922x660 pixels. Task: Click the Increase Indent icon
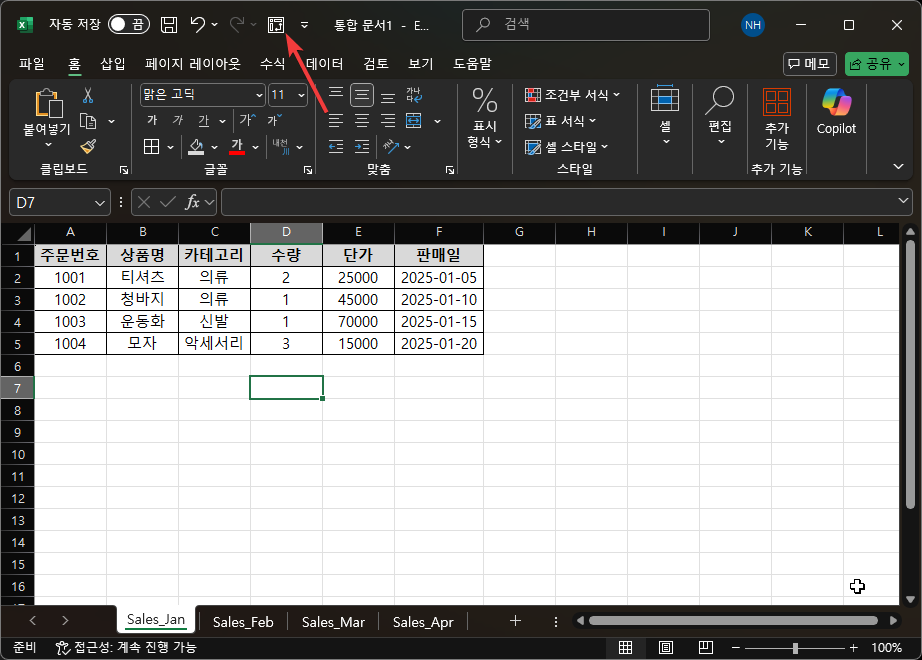(362, 146)
